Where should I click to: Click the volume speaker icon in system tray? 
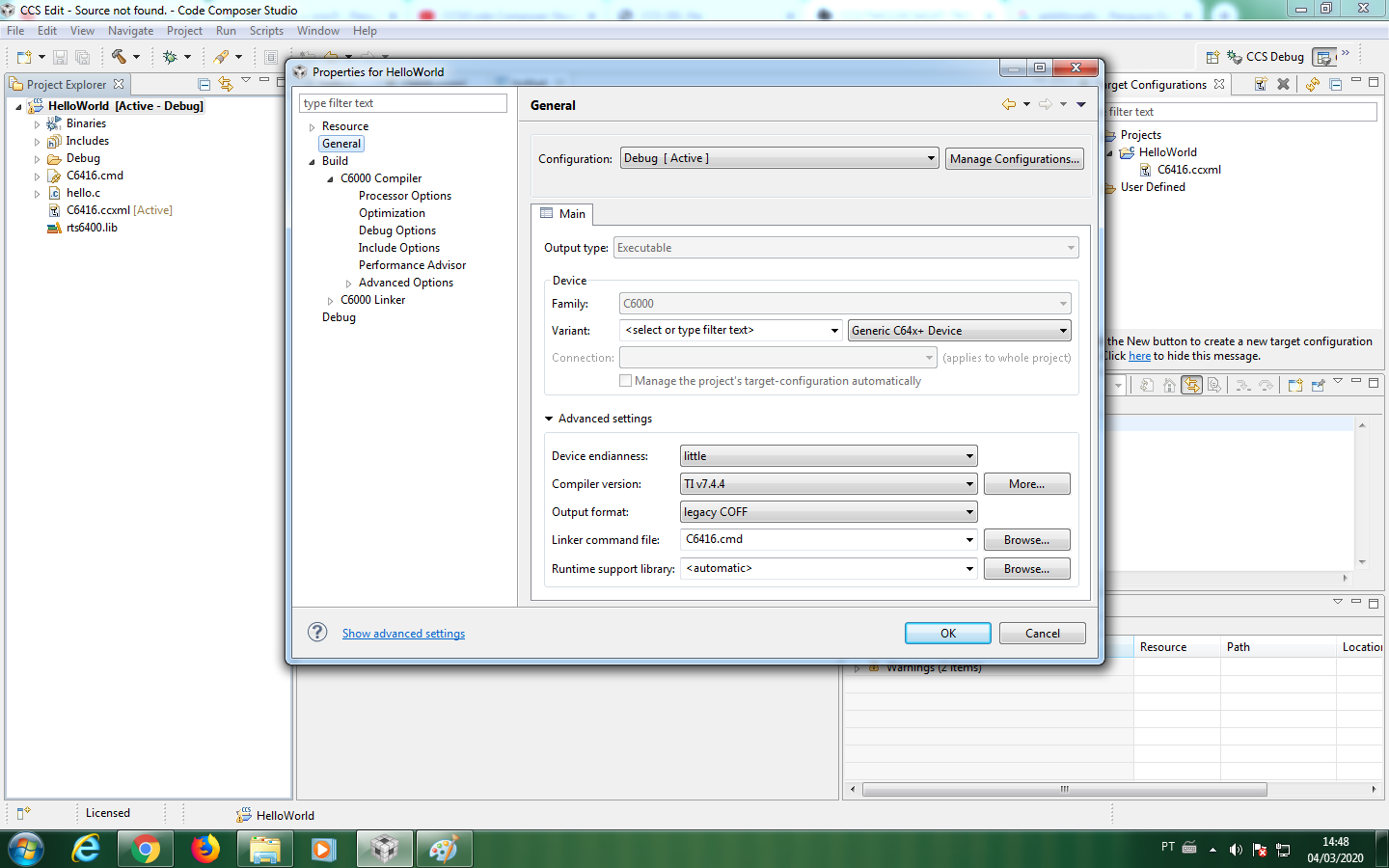pyautogui.click(x=1236, y=850)
